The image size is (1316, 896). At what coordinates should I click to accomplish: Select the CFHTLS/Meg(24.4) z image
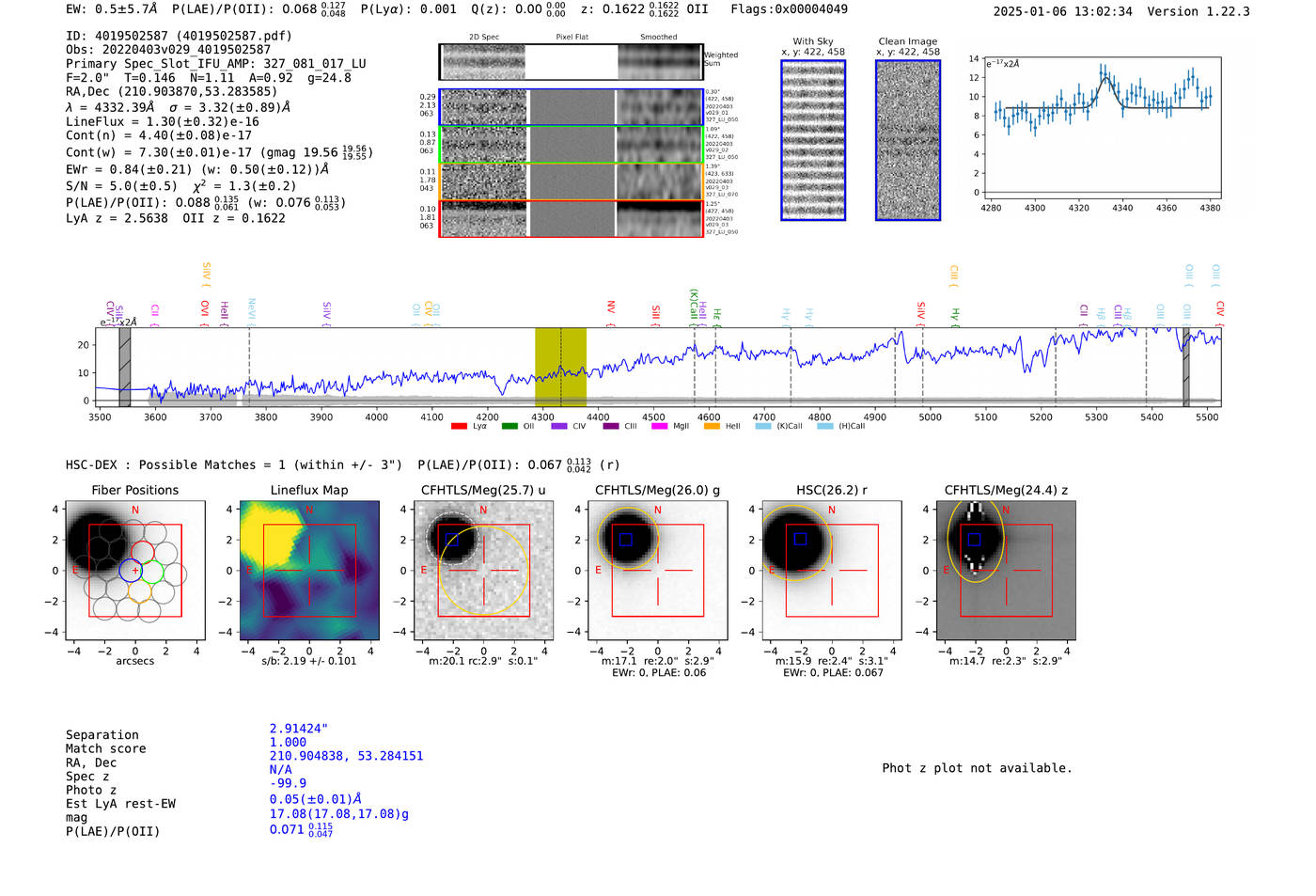(x=1006, y=571)
